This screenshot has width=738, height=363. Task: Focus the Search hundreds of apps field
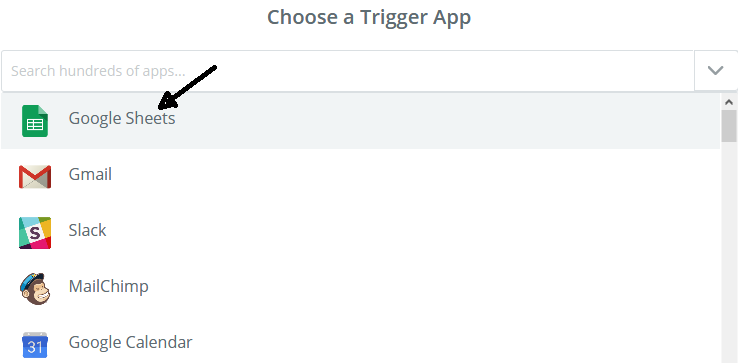click(348, 71)
